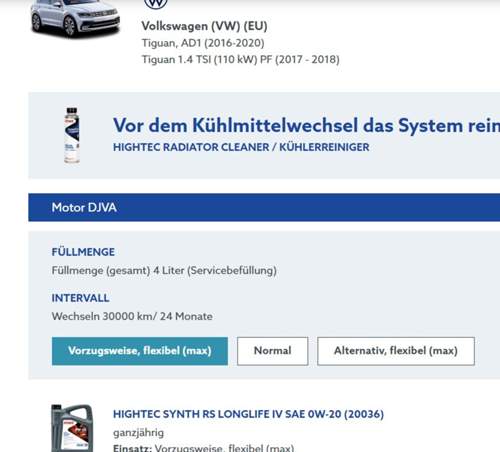The width and height of the screenshot is (500, 452).
Task: Select the Vorzugsweise, flexibel (max) option
Action: (140, 351)
